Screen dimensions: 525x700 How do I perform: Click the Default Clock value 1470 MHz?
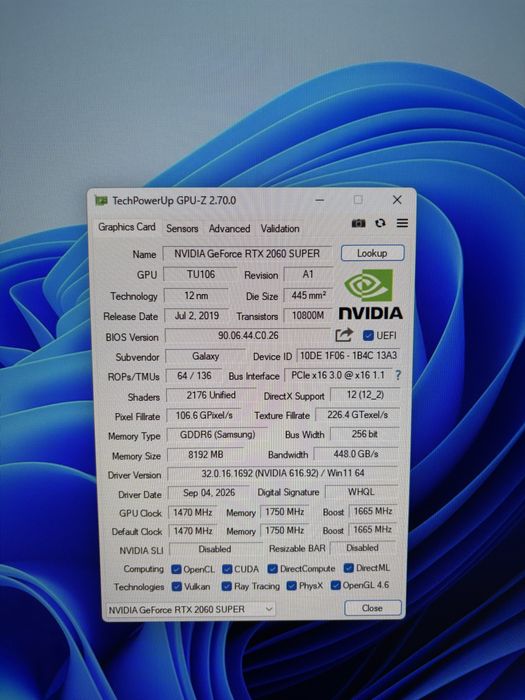[192, 531]
